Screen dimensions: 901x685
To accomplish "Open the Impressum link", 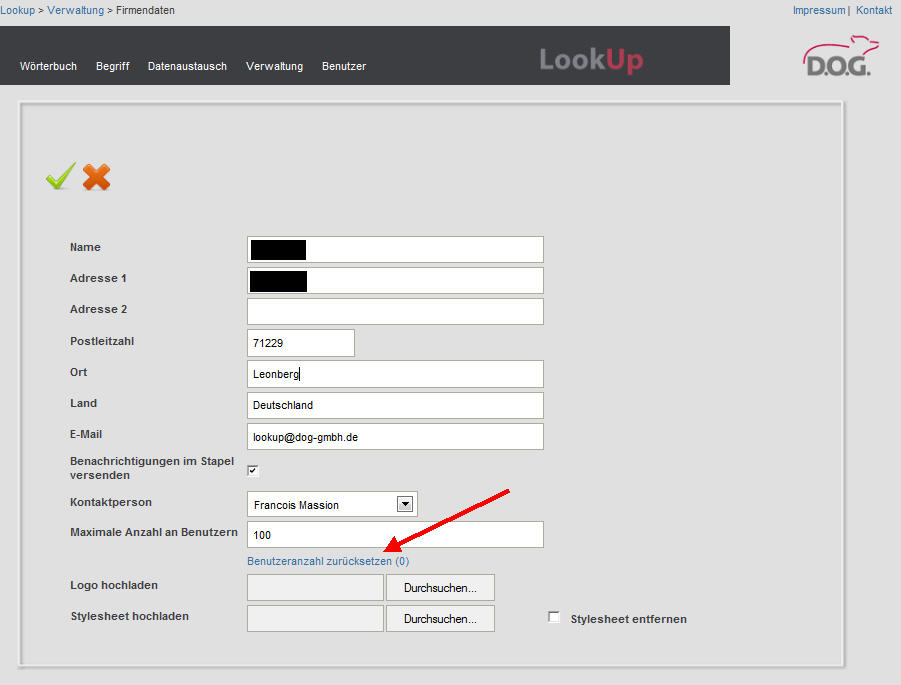I will [x=818, y=10].
